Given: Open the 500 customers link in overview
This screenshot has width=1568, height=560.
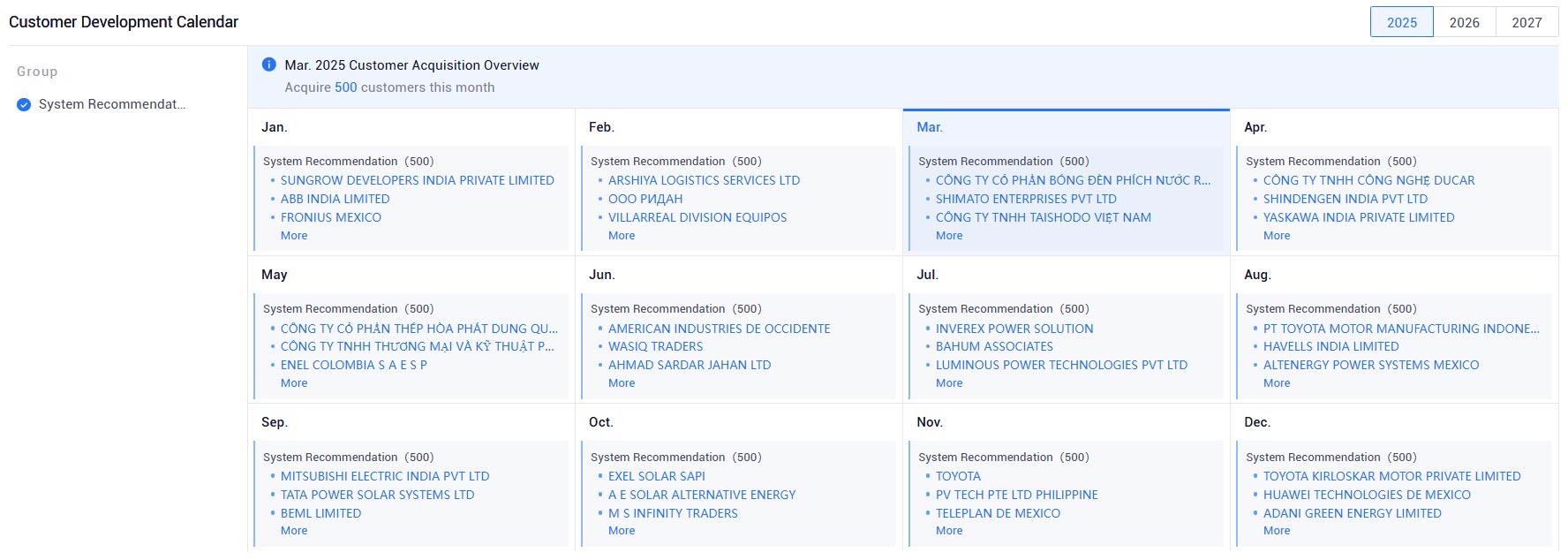Looking at the screenshot, I should click(346, 87).
